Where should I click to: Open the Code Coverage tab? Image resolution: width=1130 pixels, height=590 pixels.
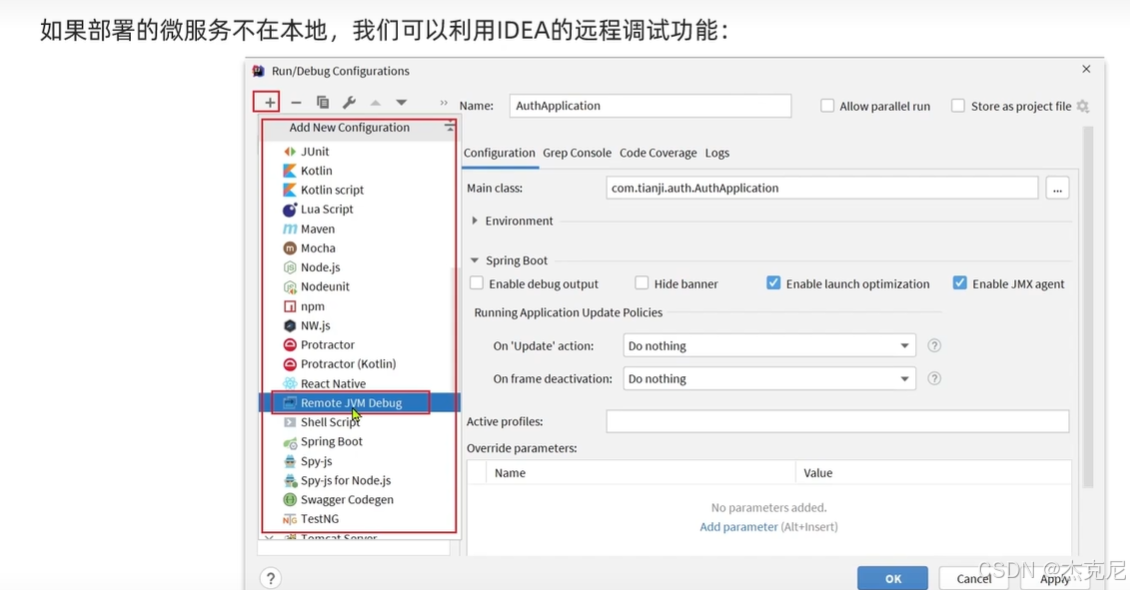(x=658, y=153)
